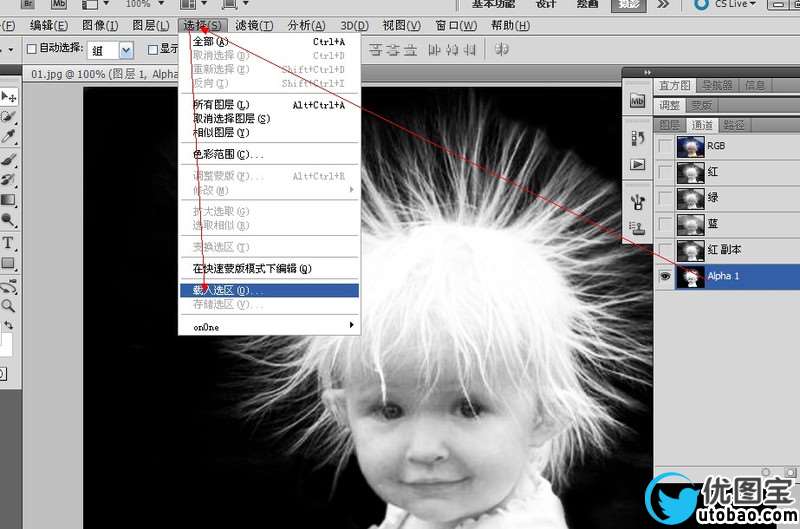Select the Gradient tool

(x=8, y=199)
